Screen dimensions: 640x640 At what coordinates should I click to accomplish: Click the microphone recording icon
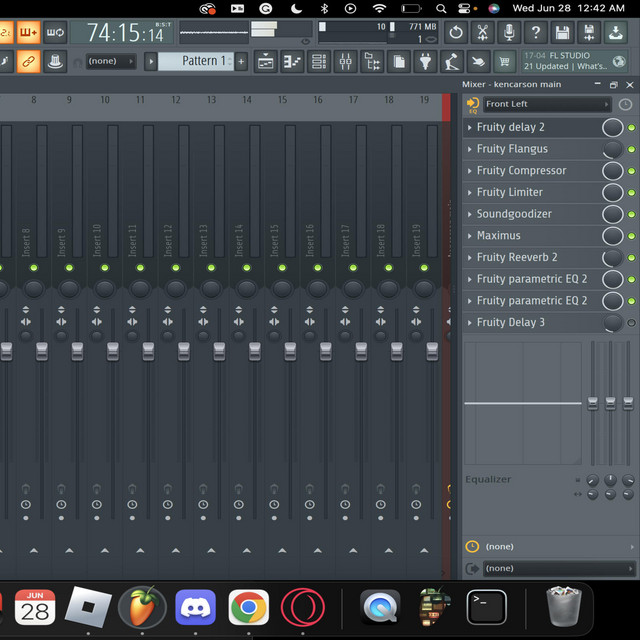[x=509, y=33]
